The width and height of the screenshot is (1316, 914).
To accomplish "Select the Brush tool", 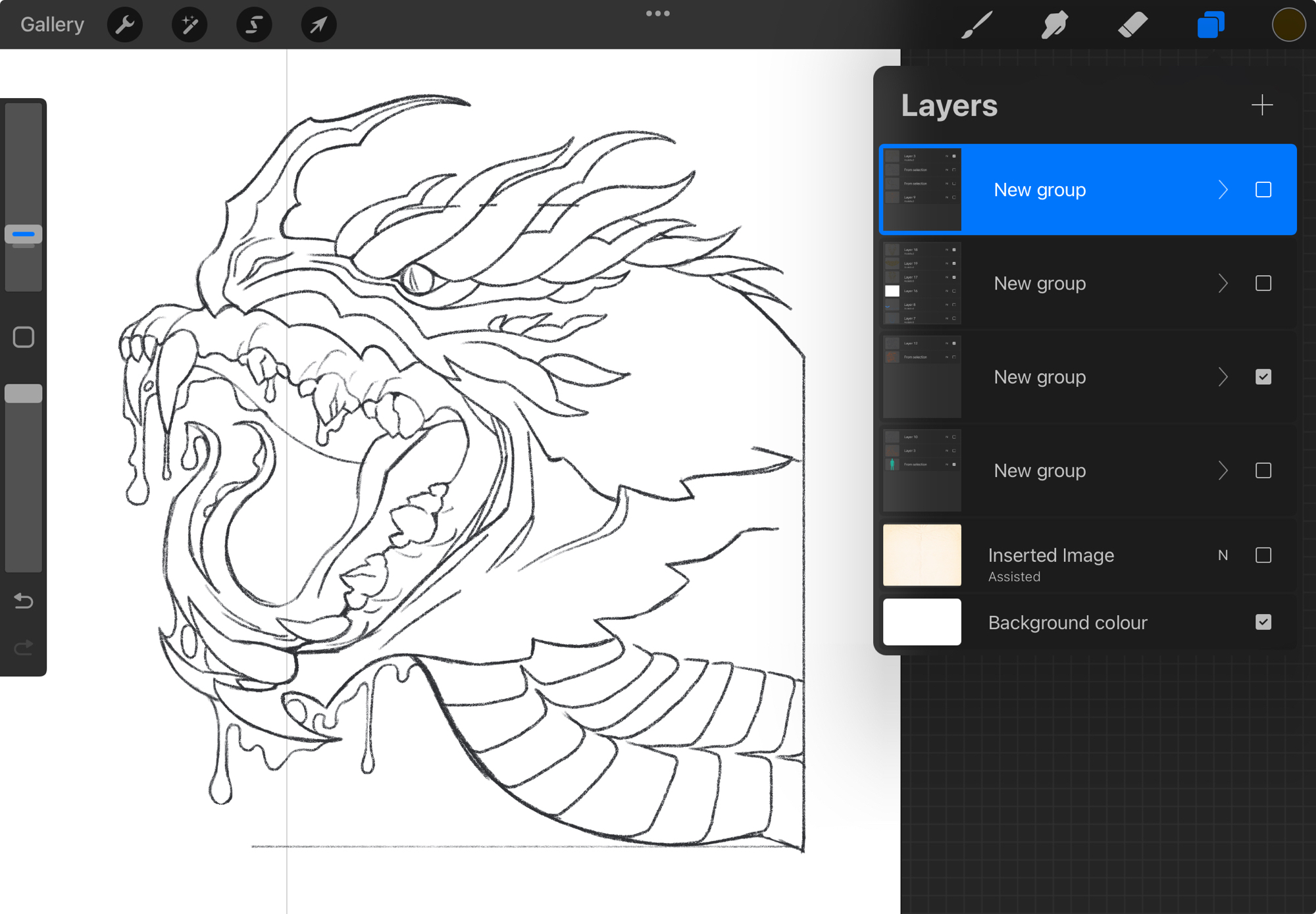I will pyautogui.click(x=976, y=25).
